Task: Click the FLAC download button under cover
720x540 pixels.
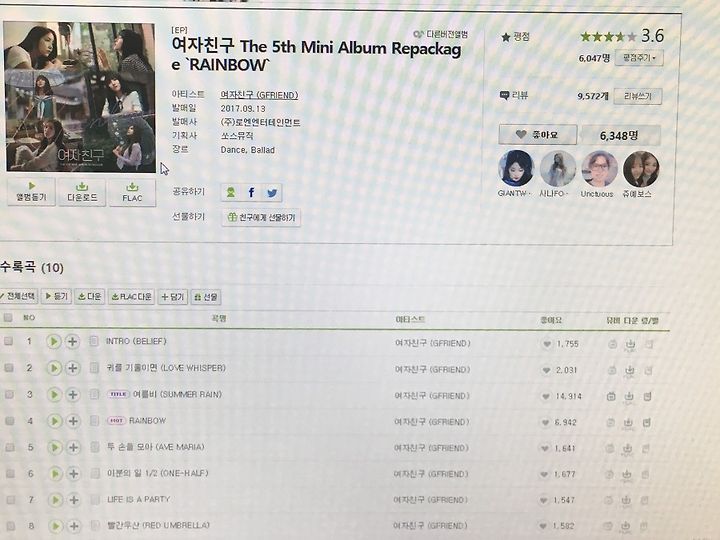Action: pyautogui.click(x=132, y=192)
